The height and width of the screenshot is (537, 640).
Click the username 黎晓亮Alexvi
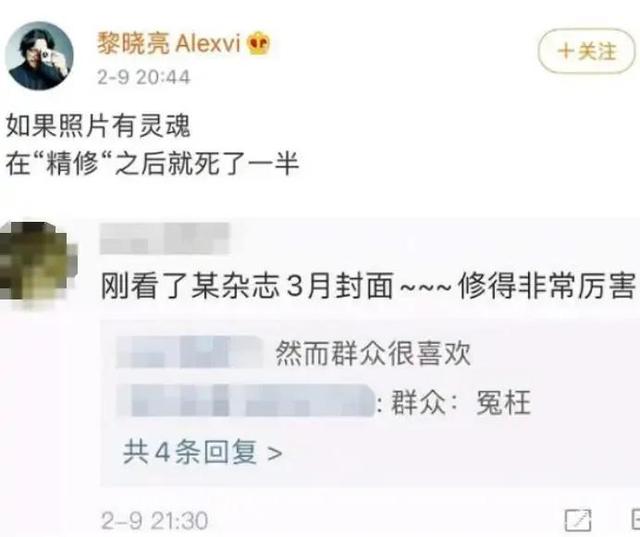pyautogui.click(x=169, y=43)
